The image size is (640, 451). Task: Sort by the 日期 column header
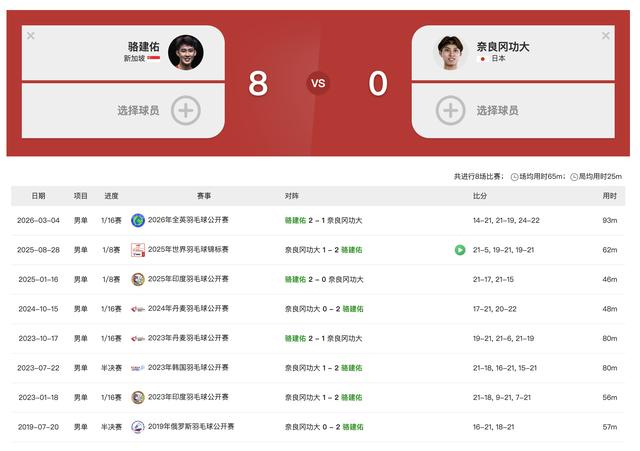point(38,196)
